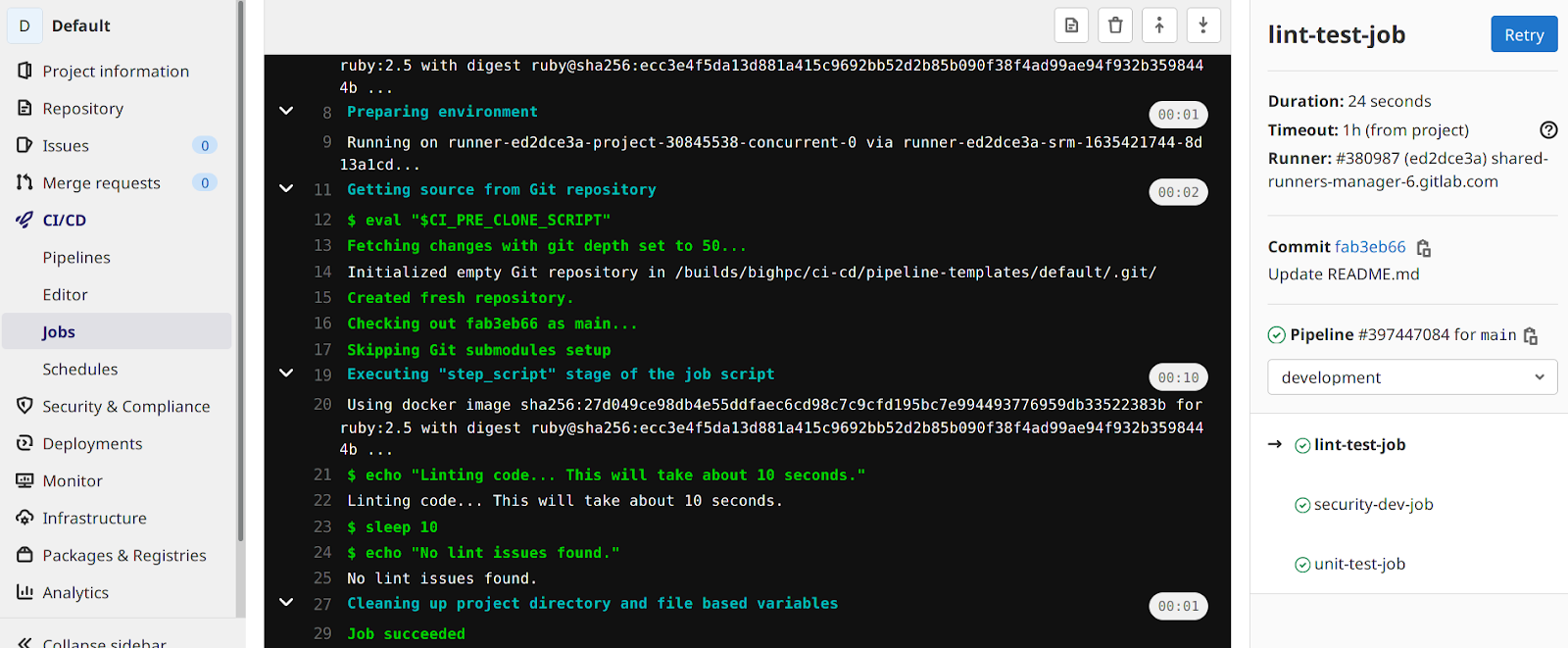This screenshot has height=648, width=1568.
Task: Open the security-dev-job link
Action: pos(1373,505)
